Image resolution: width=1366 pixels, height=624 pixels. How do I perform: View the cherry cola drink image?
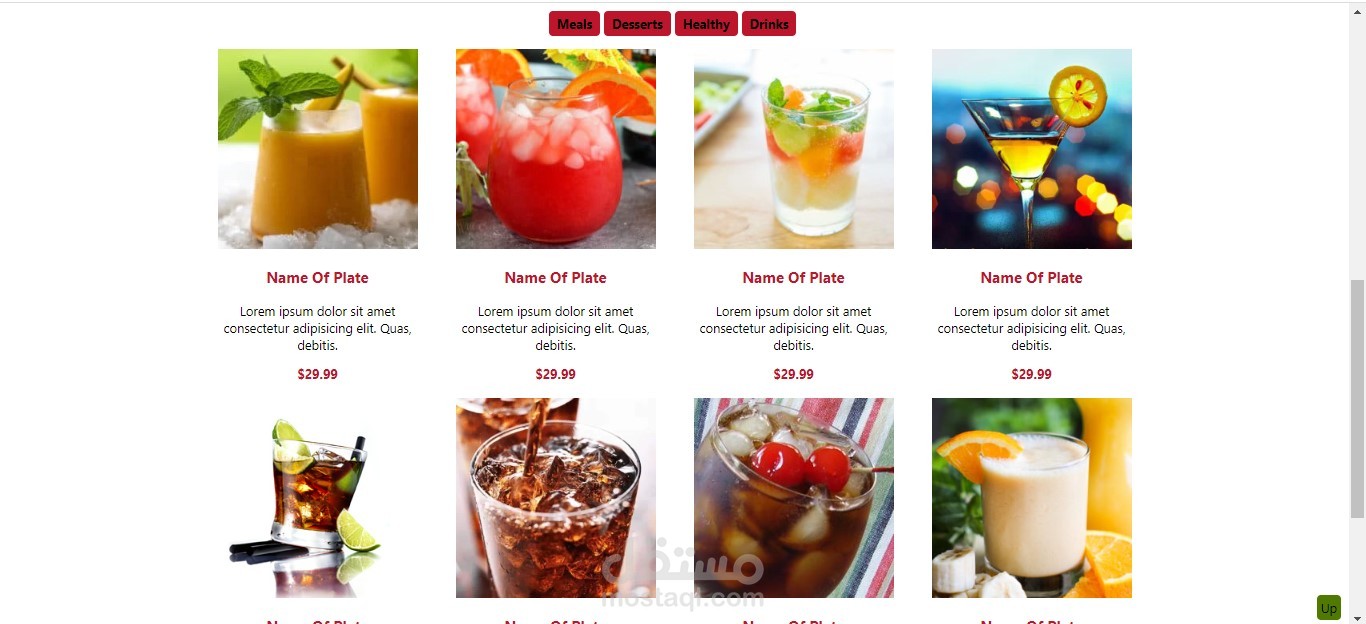coord(794,498)
